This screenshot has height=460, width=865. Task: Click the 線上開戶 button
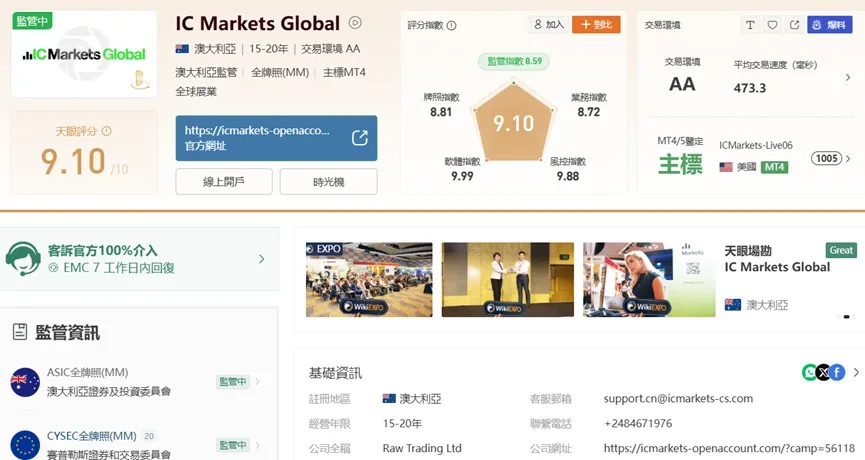[224, 181]
